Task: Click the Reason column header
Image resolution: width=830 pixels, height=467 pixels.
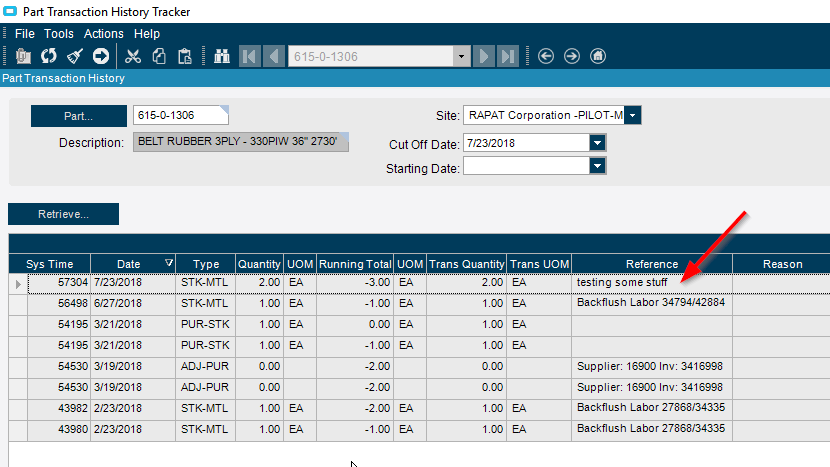Action: tap(782, 264)
